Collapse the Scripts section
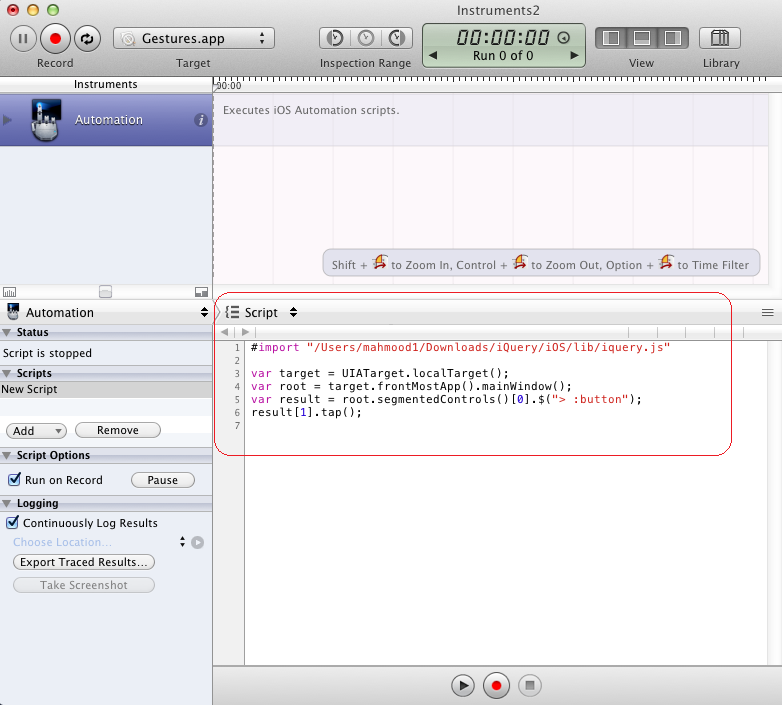The image size is (782, 705). pos(6,373)
